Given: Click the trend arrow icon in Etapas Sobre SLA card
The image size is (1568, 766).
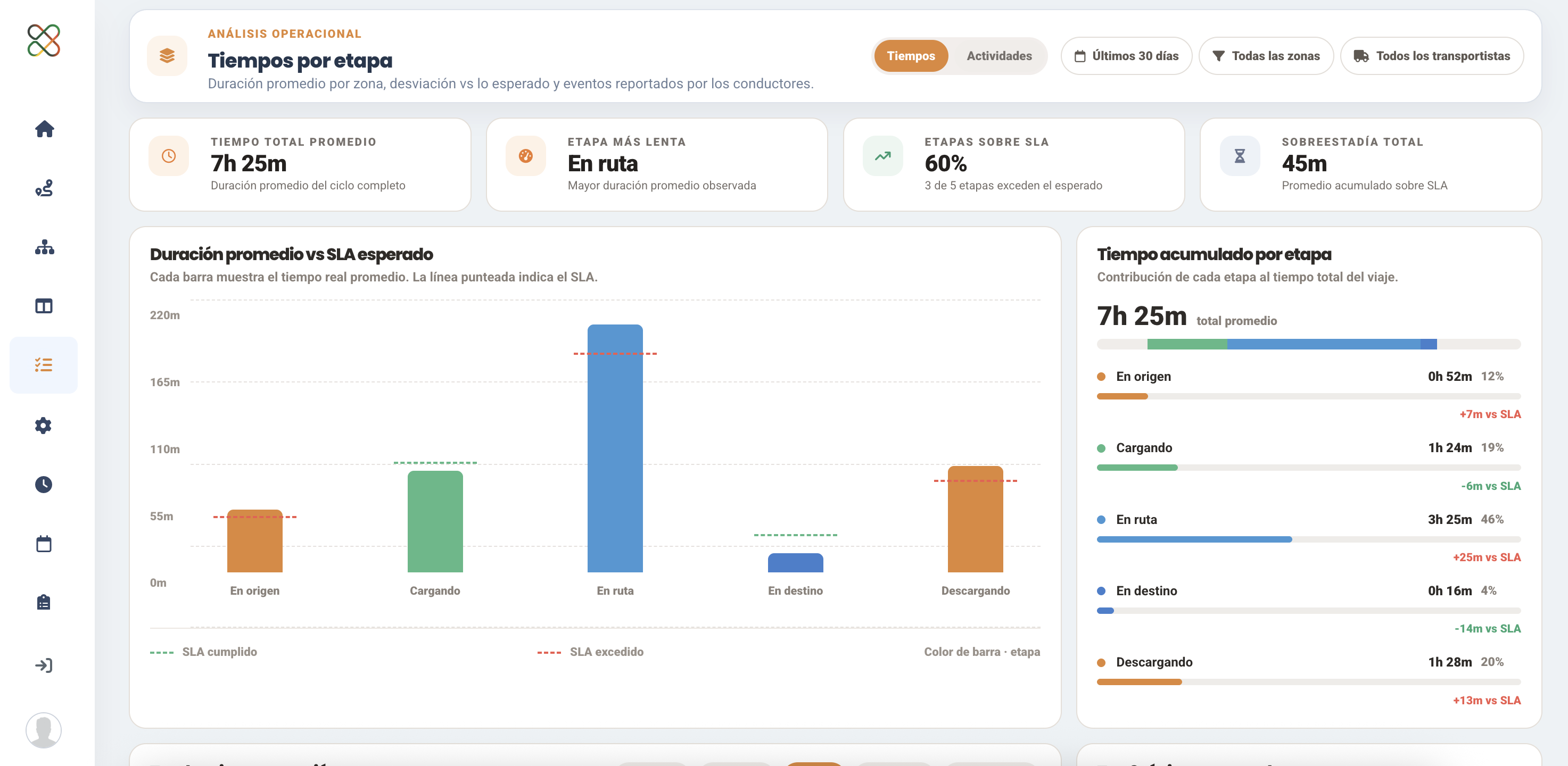Looking at the screenshot, I should pyautogui.click(x=882, y=156).
